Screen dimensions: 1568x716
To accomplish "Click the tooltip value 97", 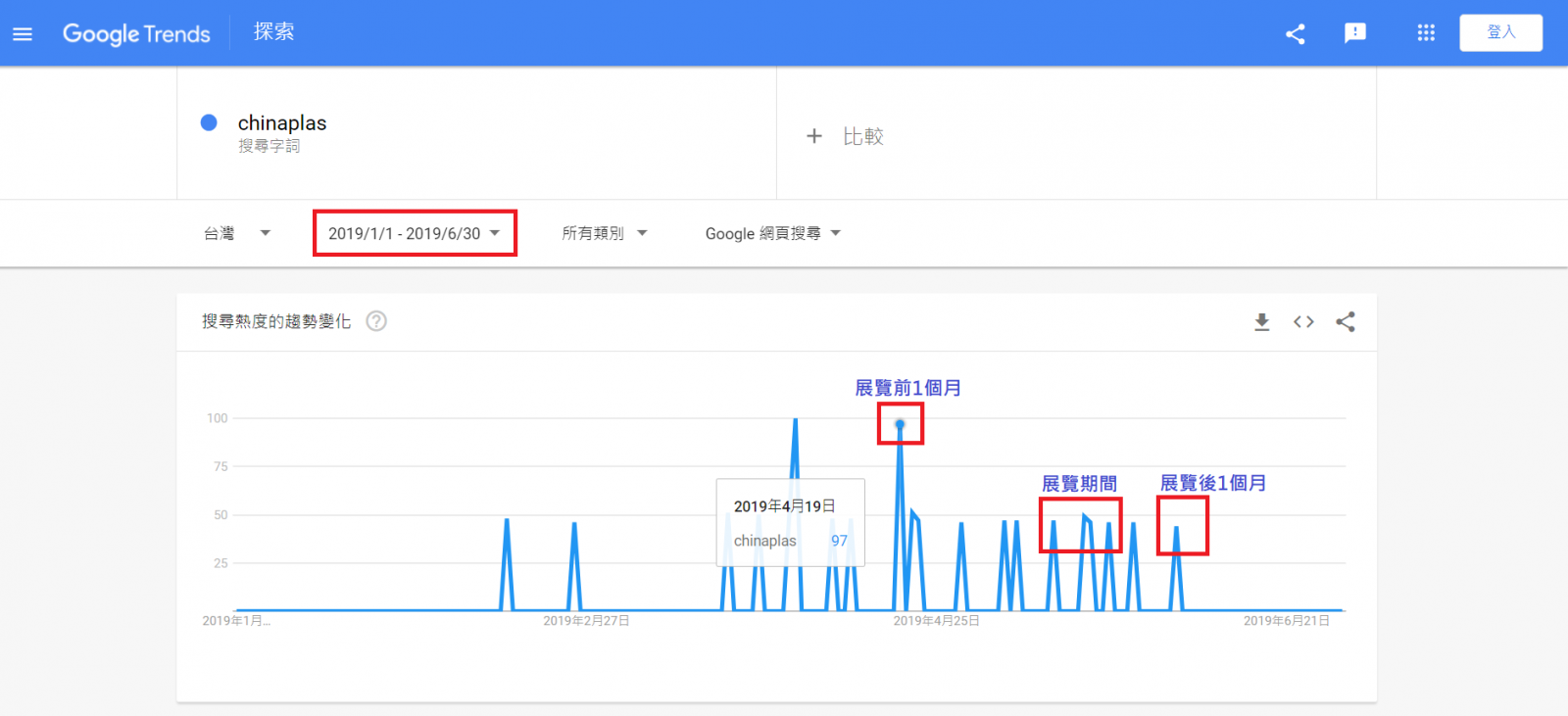I will (x=840, y=541).
